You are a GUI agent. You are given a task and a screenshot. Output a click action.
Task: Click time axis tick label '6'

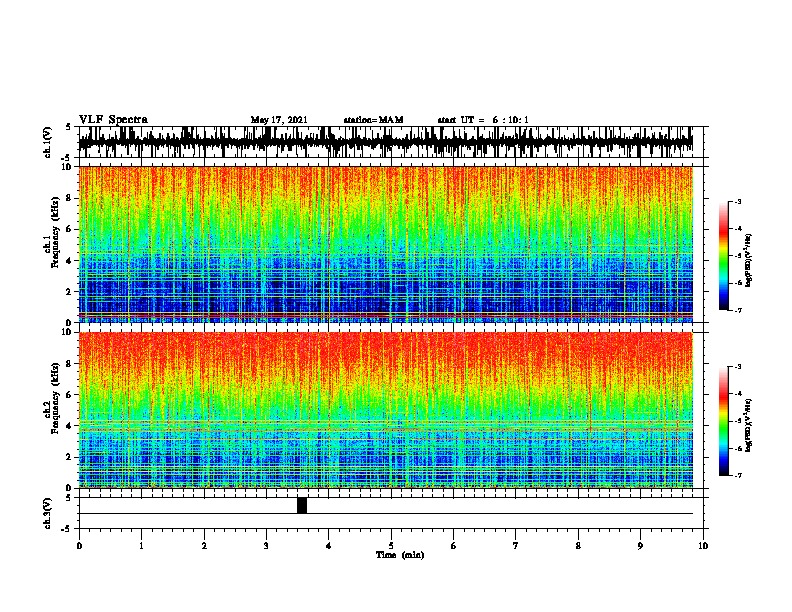(x=453, y=546)
